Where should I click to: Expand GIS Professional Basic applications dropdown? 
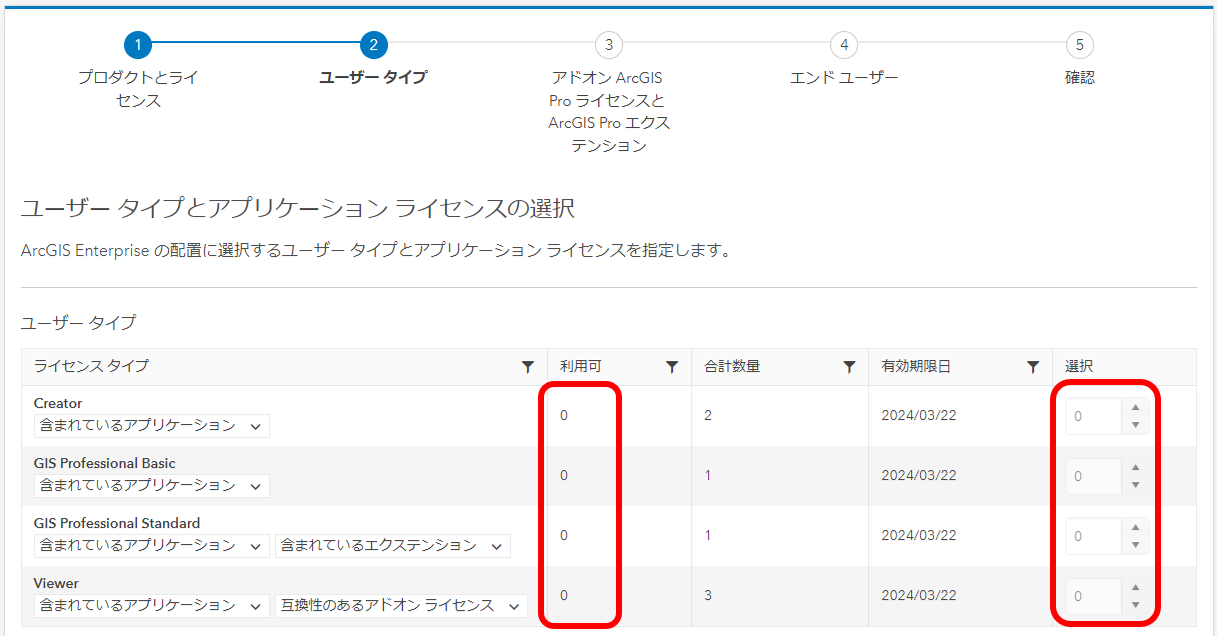pos(152,486)
